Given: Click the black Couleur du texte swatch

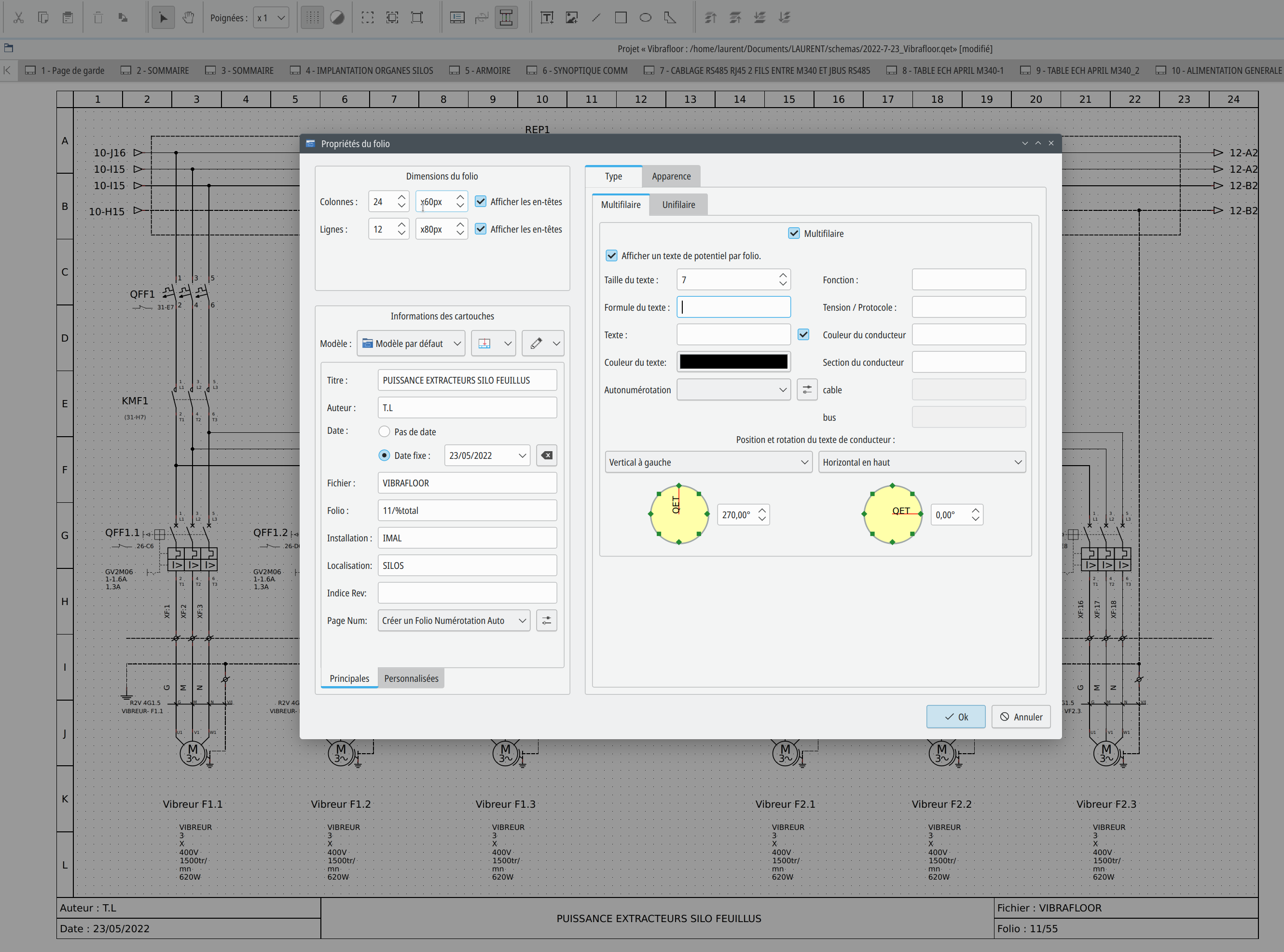Looking at the screenshot, I should [733, 362].
